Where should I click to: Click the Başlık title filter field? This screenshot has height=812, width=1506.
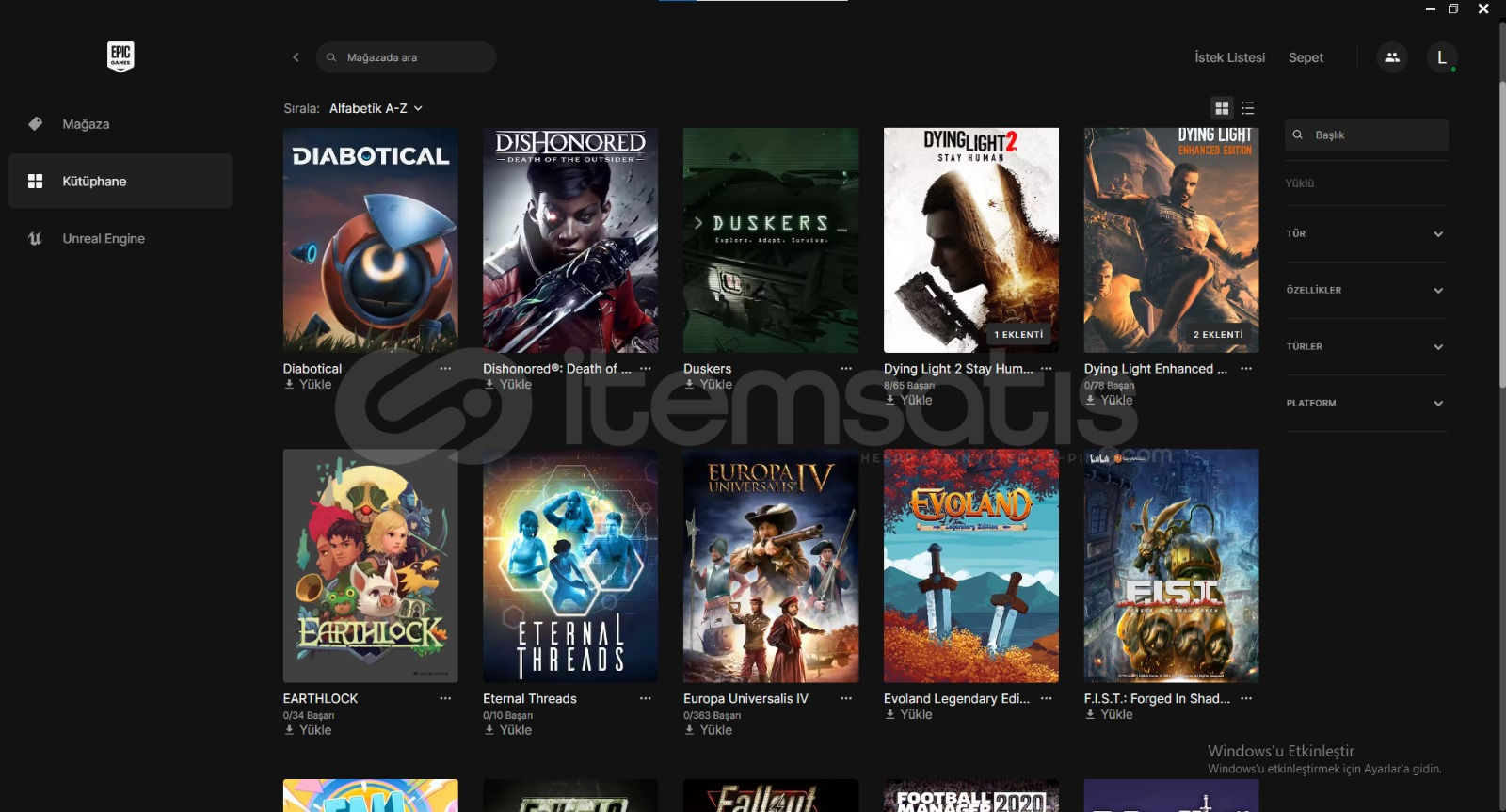[1367, 135]
